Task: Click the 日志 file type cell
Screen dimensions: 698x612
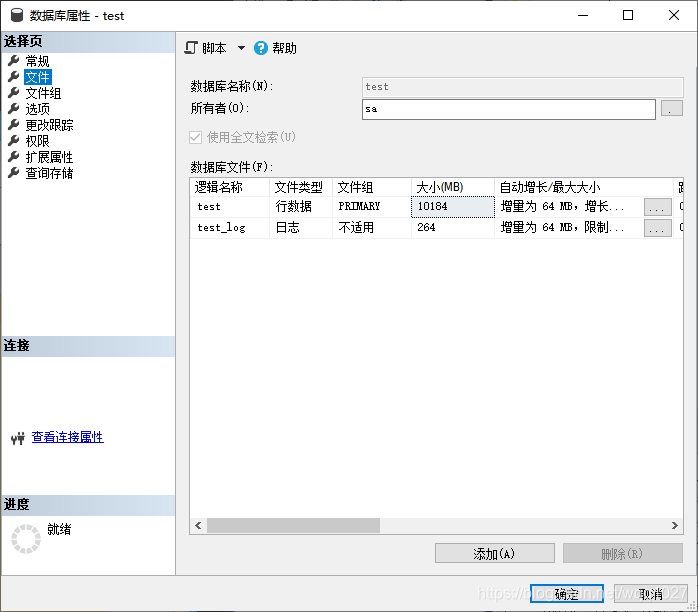Action: (x=301, y=227)
